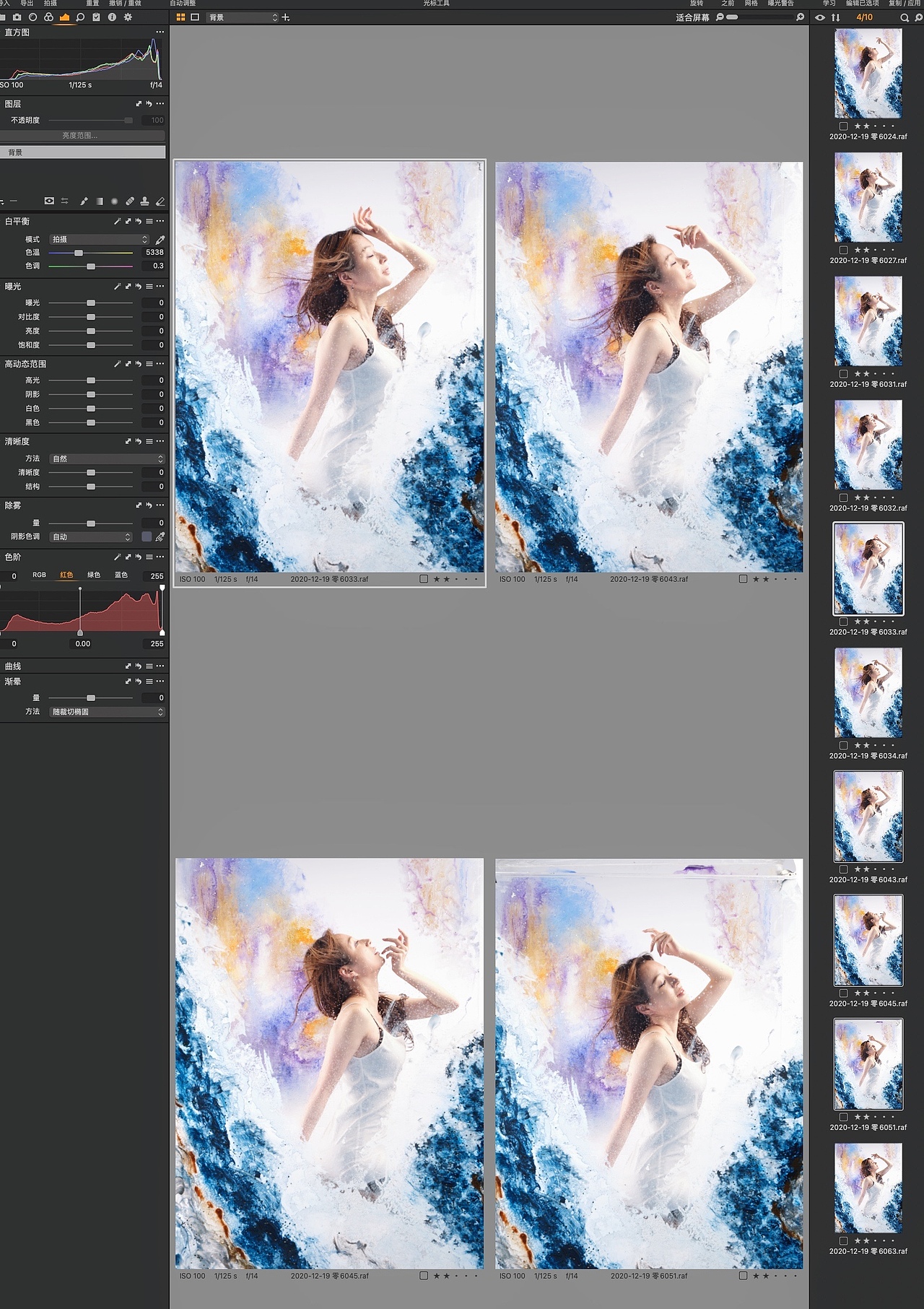
Task: Open the Adjustments clipboard tool tab
Action: pos(96,17)
